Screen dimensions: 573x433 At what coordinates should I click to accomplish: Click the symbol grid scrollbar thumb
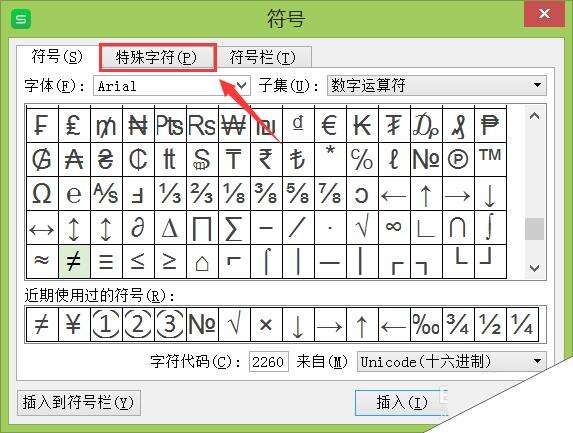point(534,229)
